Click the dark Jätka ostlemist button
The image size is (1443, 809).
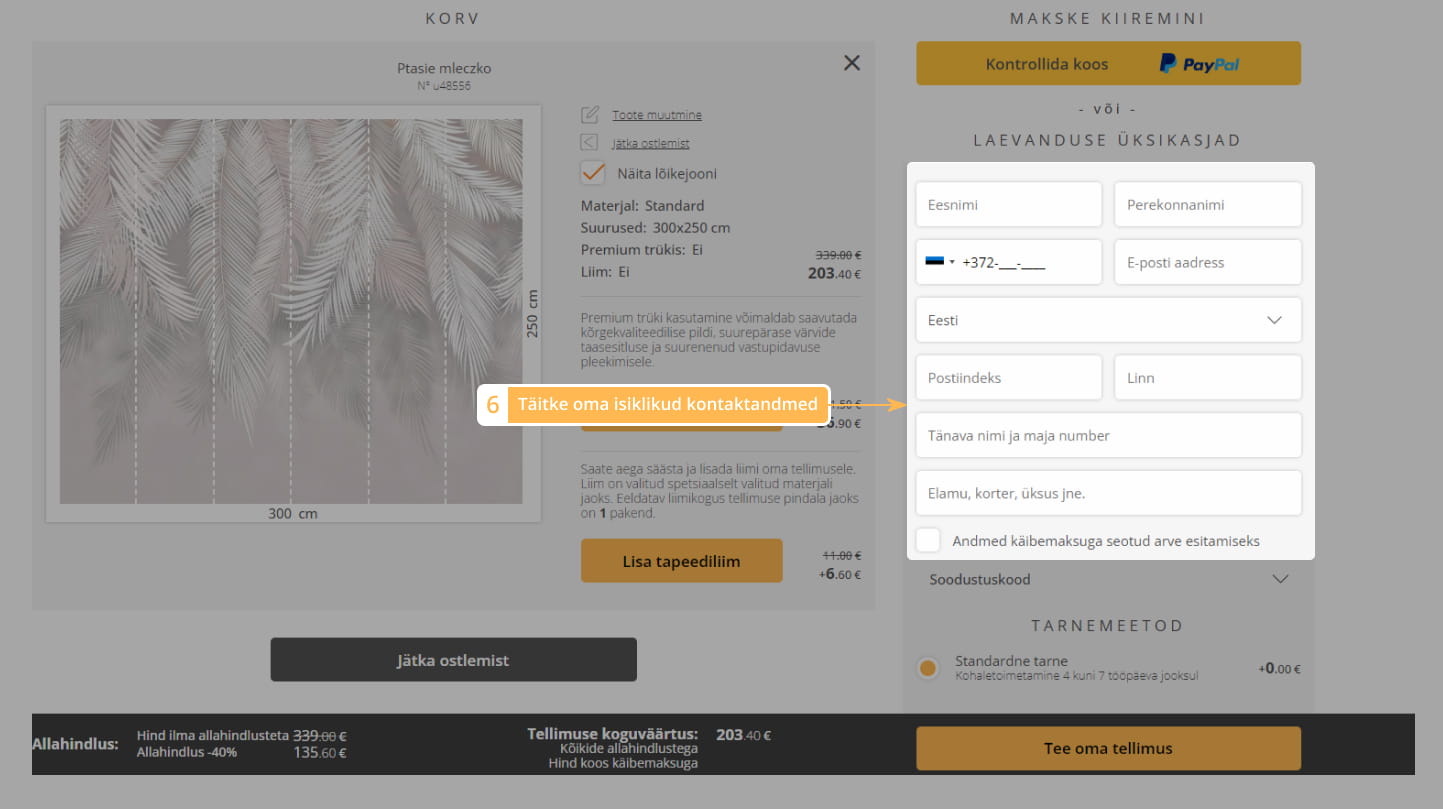(x=453, y=660)
